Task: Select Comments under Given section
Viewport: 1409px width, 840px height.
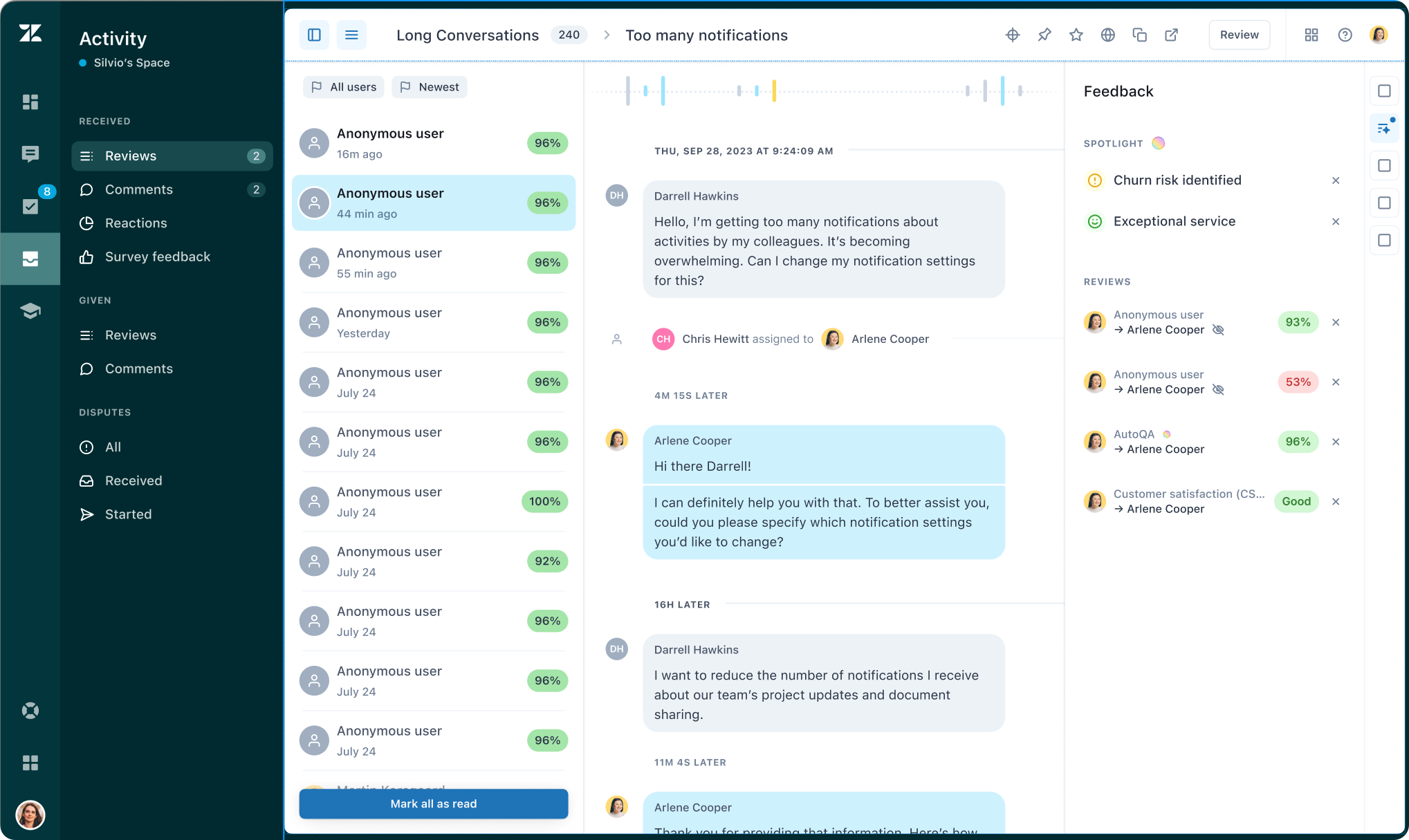Action: (138, 369)
